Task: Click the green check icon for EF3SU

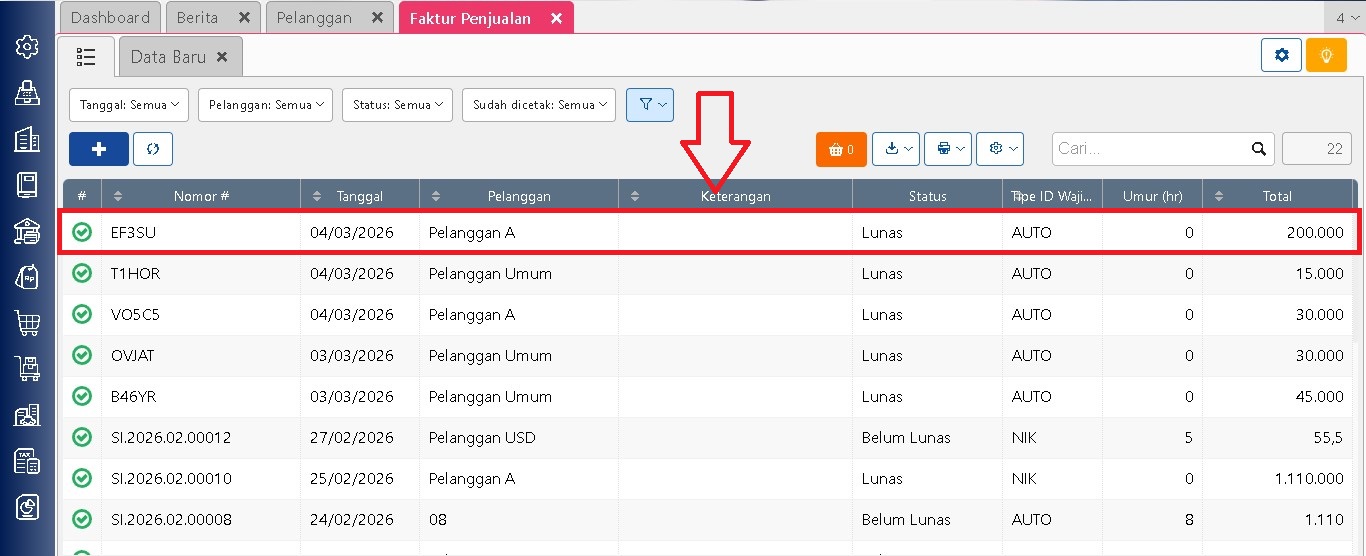Action: click(82, 232)
